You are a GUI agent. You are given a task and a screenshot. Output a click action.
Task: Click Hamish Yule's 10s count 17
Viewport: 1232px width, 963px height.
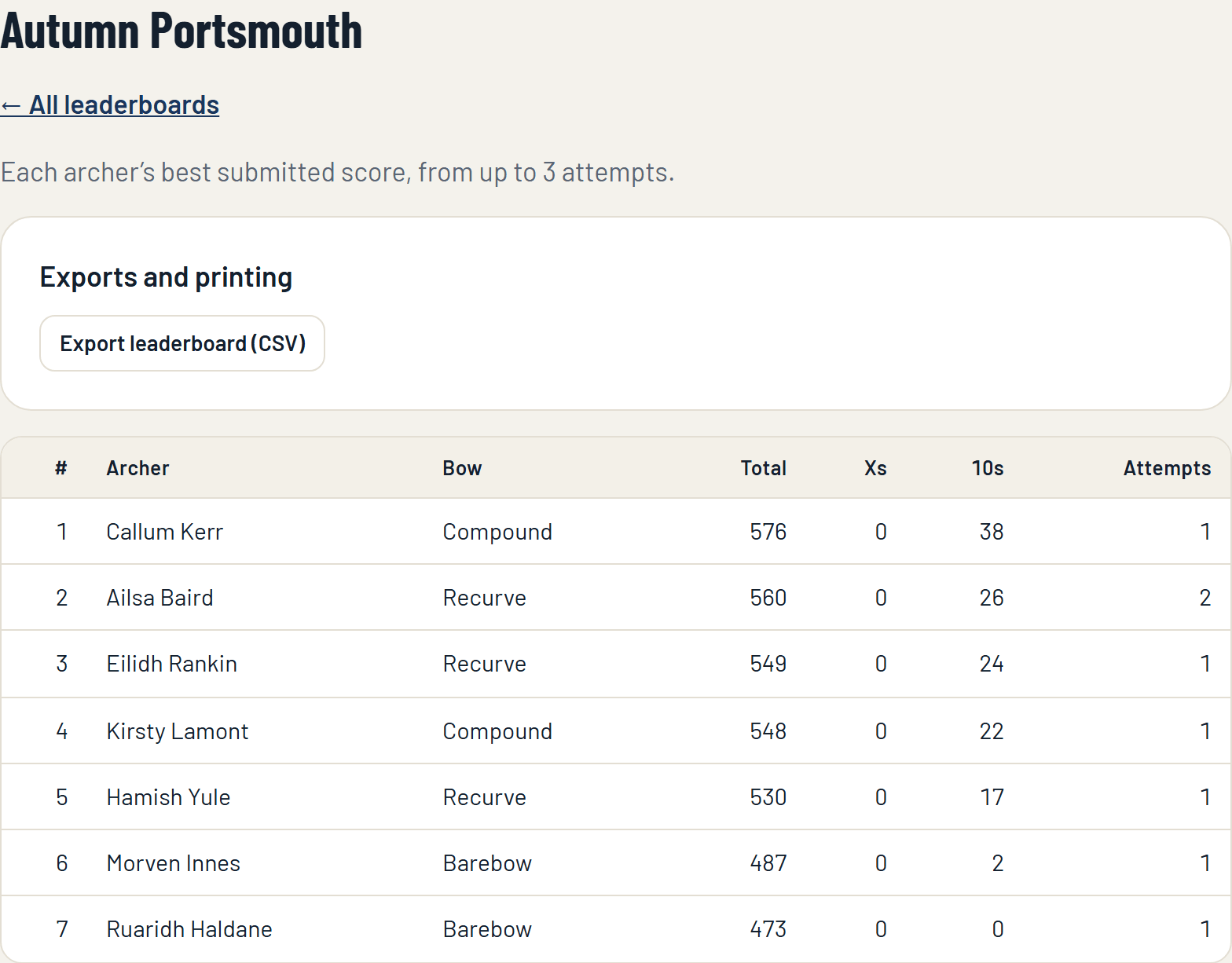pos(992,797)
